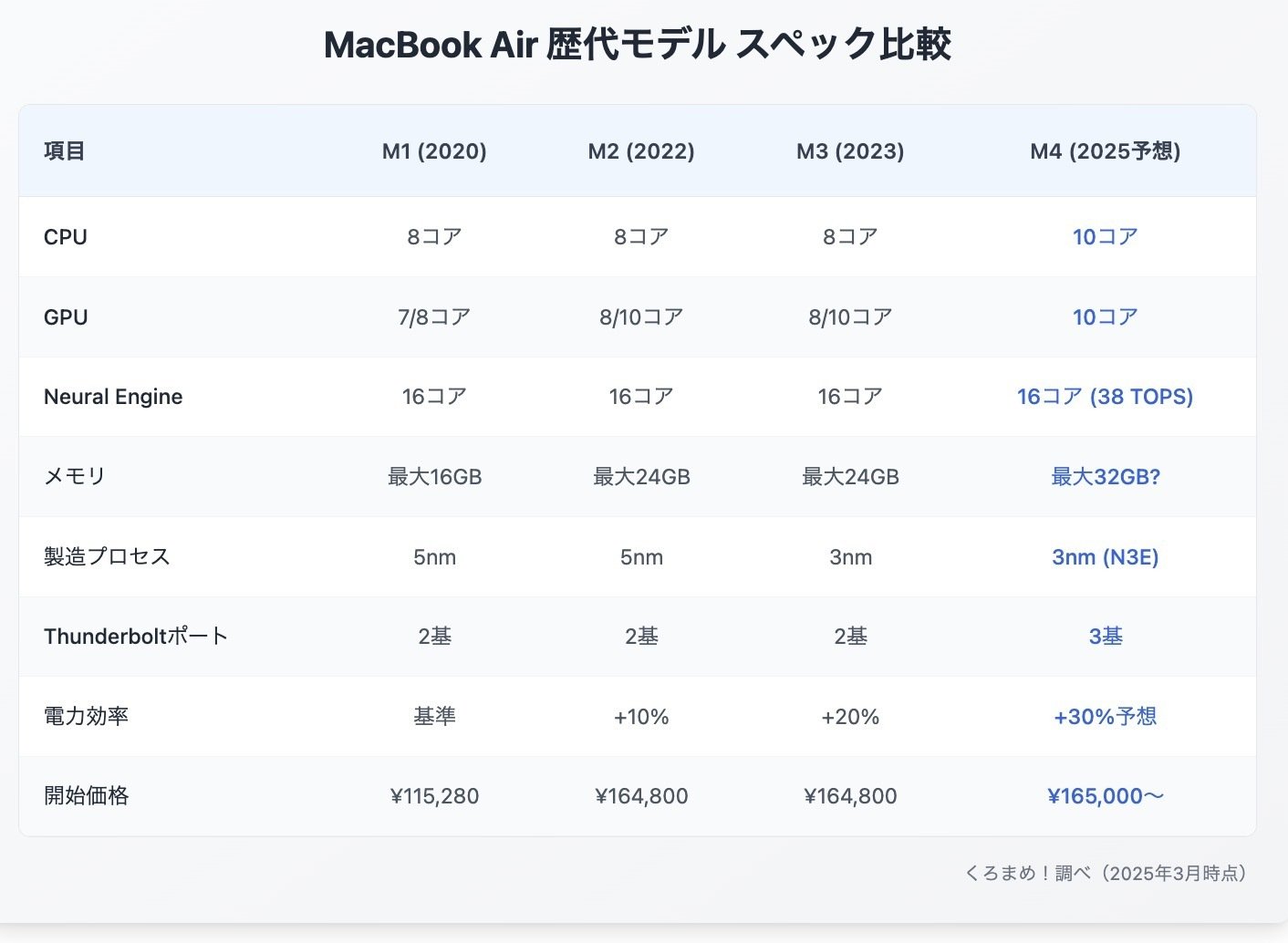This screenshot has height=943, width=1288.
Task: Click the "3nm (N3E)" process link
Action: tap(1105, 556)
